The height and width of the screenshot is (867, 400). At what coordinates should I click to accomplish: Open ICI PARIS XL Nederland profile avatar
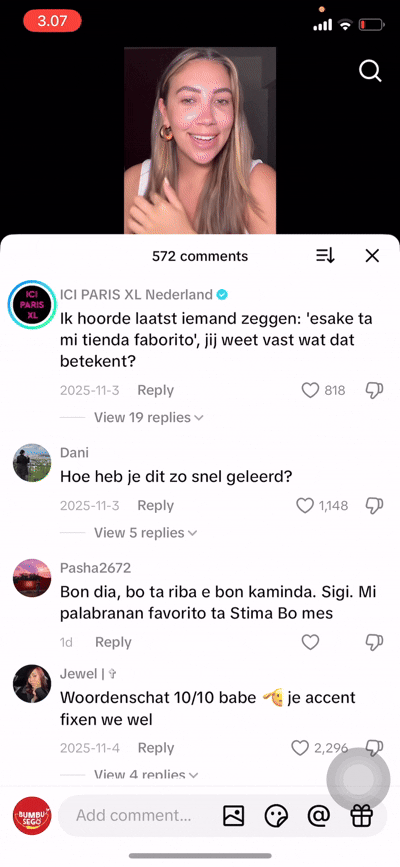(32, 305)
